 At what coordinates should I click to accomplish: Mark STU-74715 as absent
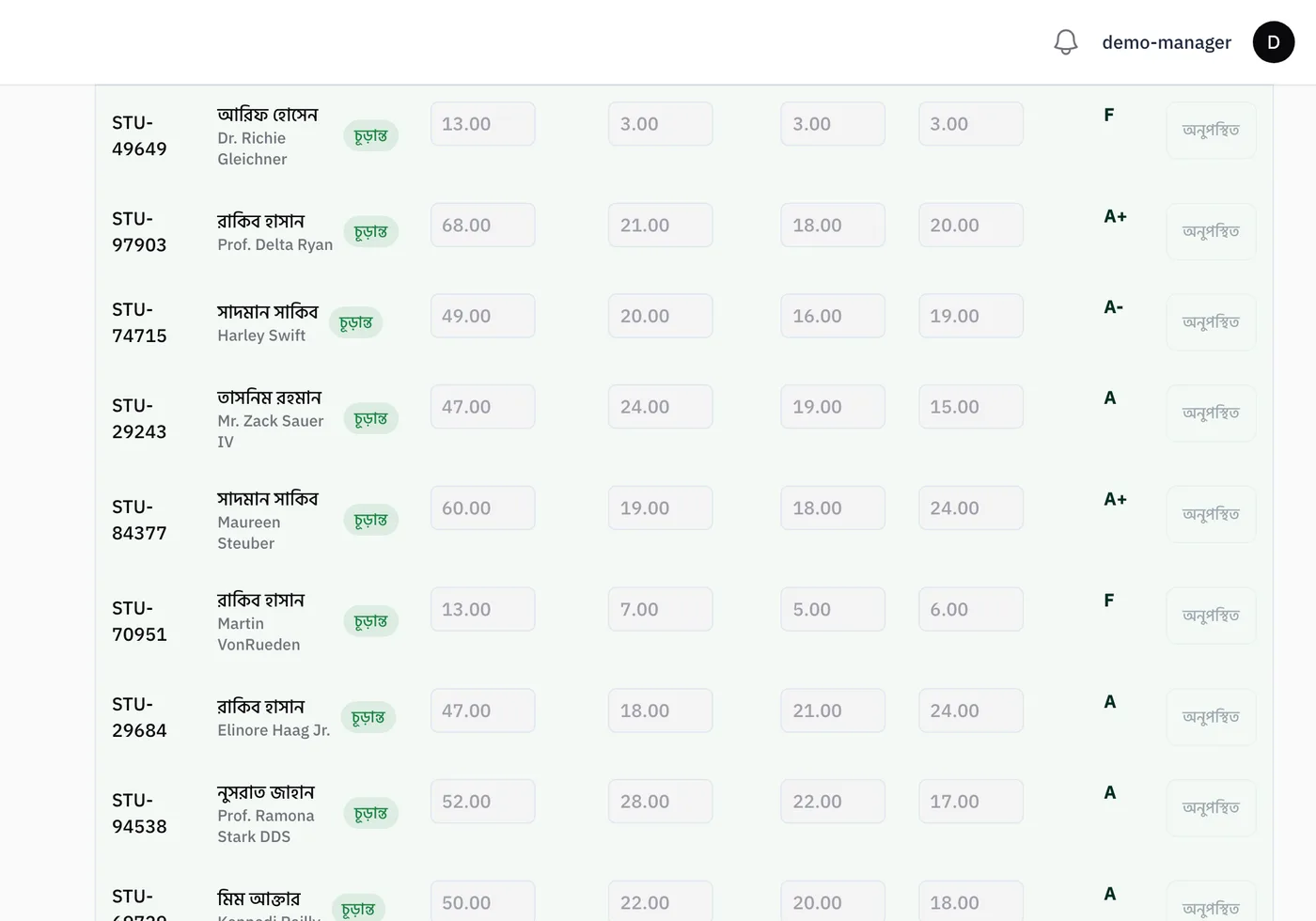[1211, 322]
